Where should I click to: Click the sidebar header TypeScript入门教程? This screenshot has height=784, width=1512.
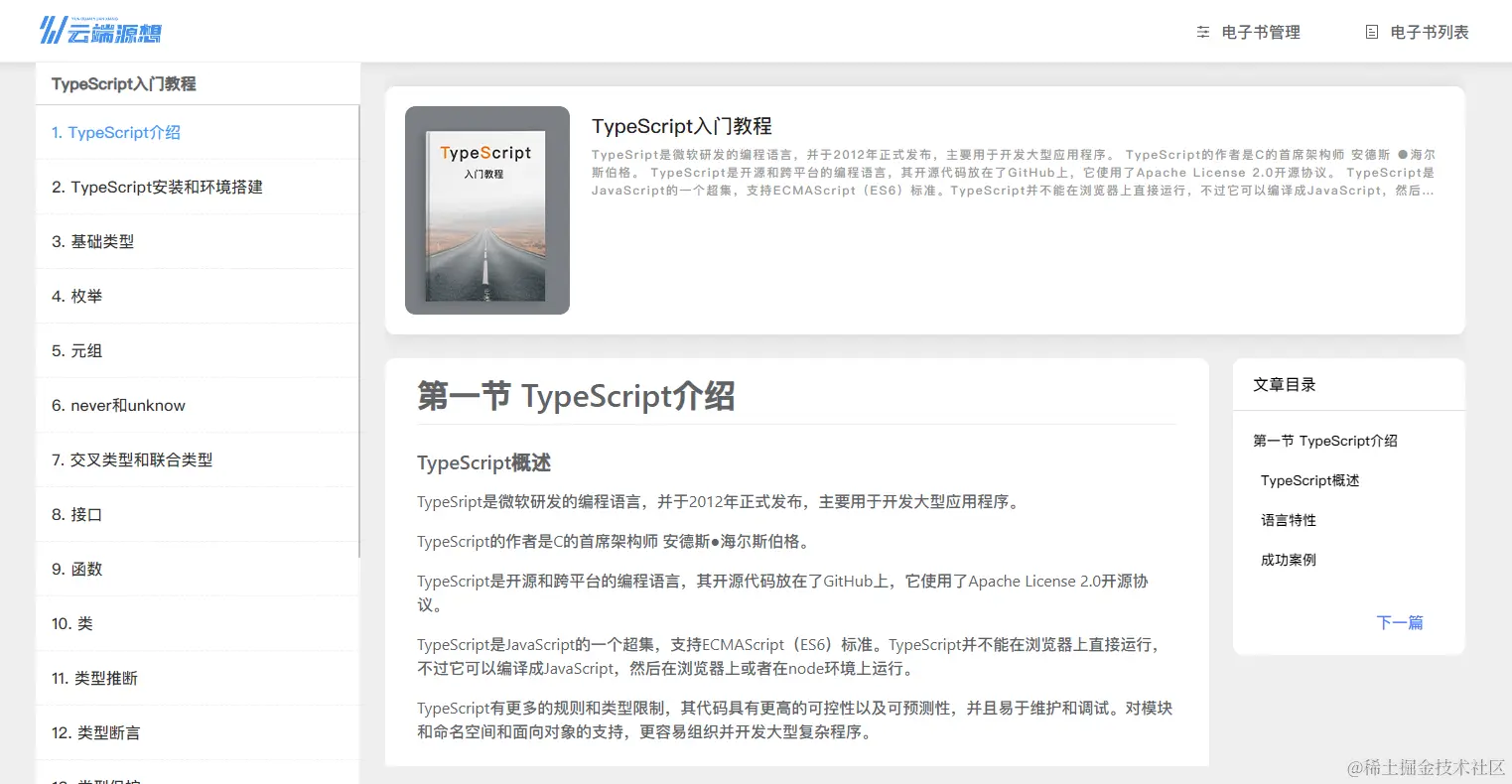click(124, 84)
